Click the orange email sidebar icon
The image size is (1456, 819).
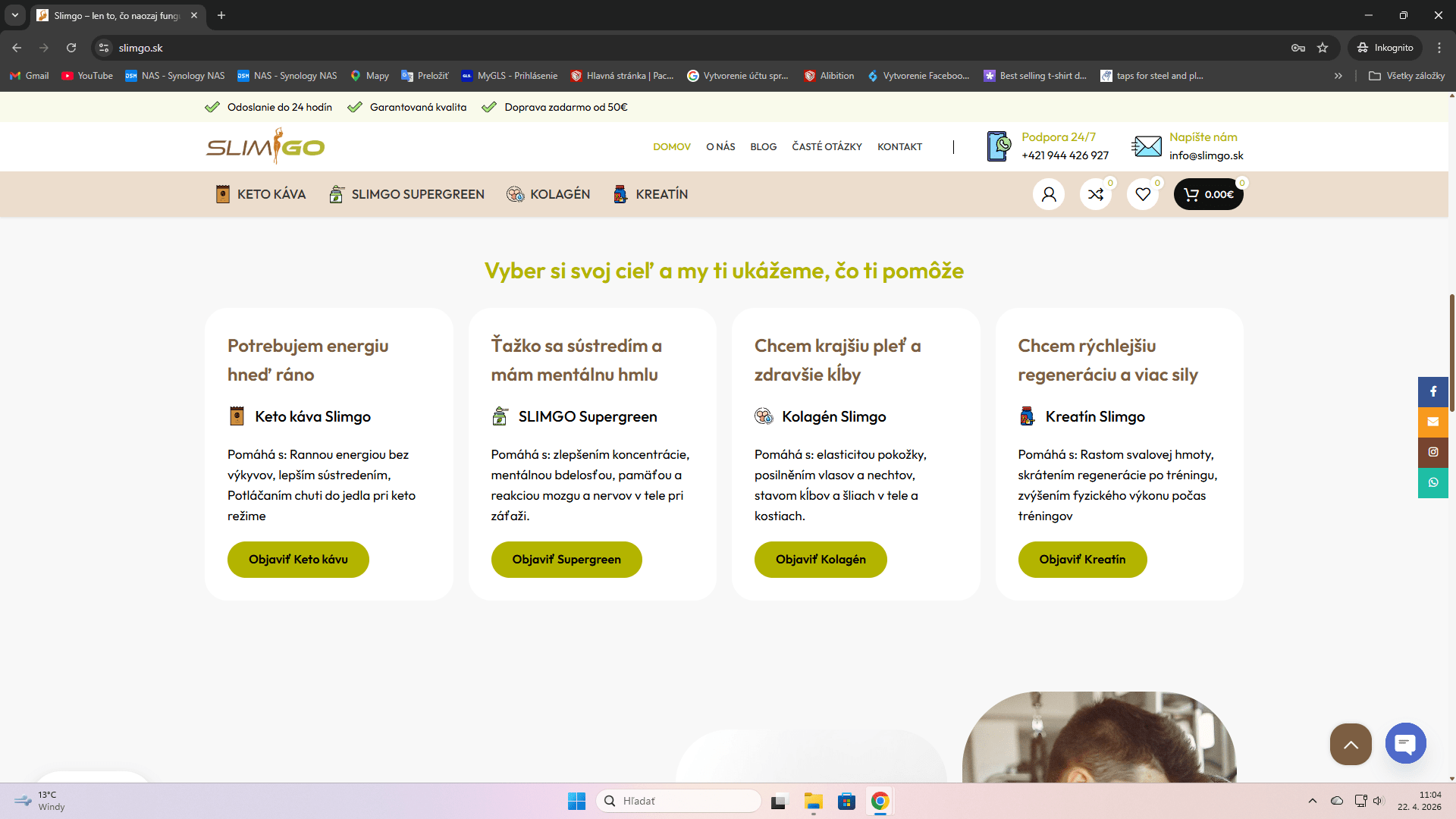pyautogui.click(x=1433, y=422)
